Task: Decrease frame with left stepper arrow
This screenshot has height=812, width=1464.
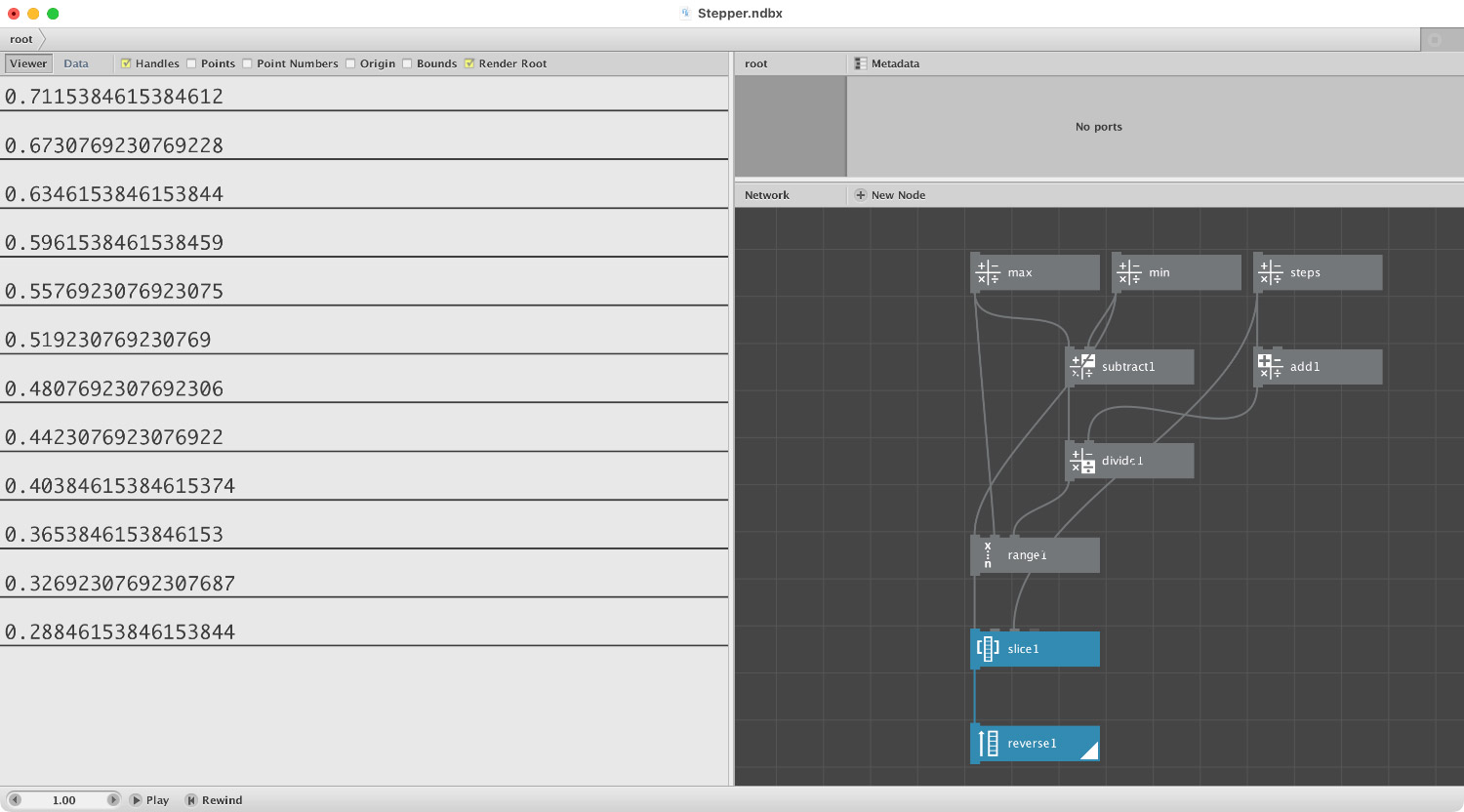Action: tap(15, 800)
